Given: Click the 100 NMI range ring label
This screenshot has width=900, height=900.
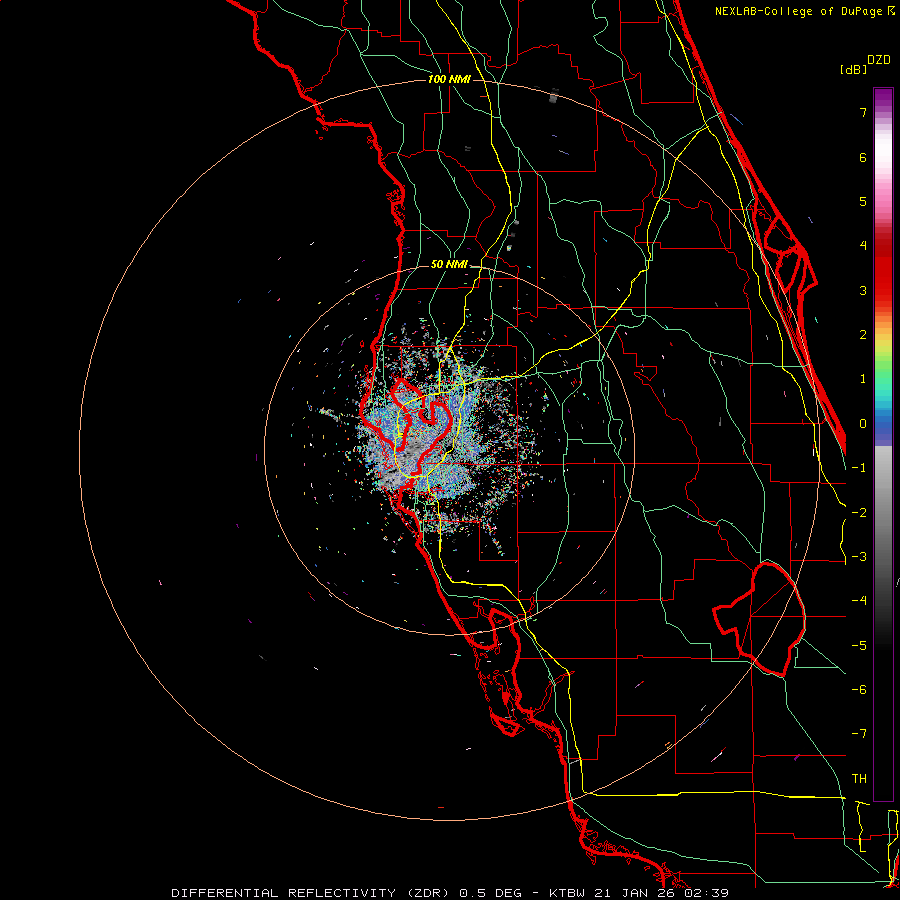Looking at the screenshot, I should [449, 79].
